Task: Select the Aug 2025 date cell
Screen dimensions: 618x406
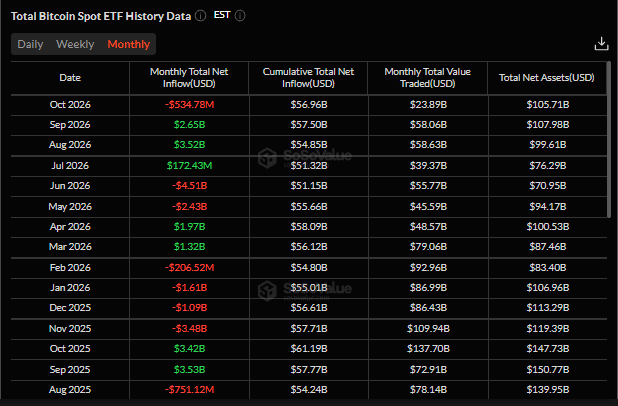Action: coord(70,390)
